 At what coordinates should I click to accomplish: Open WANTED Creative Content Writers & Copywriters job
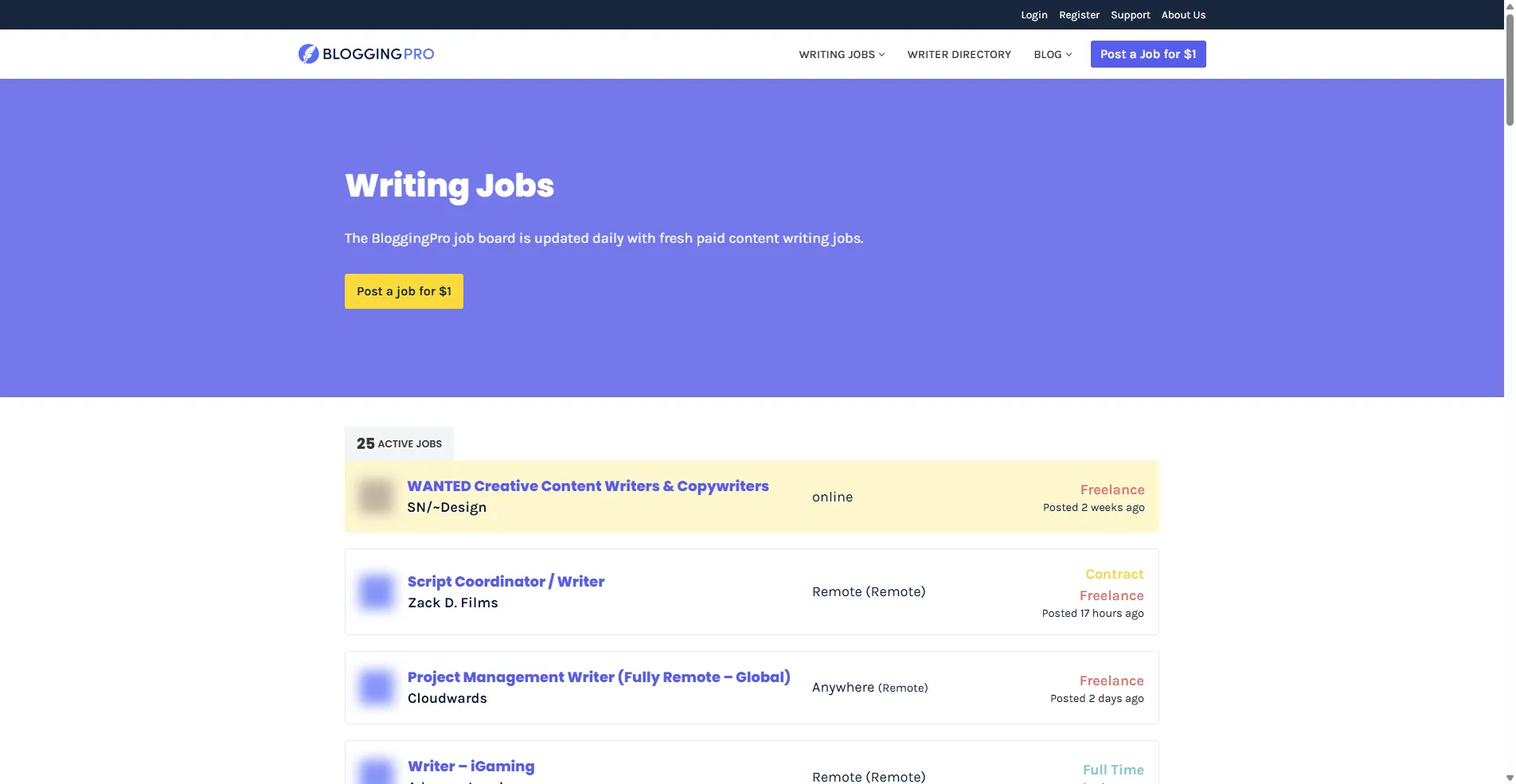[588, 486]
